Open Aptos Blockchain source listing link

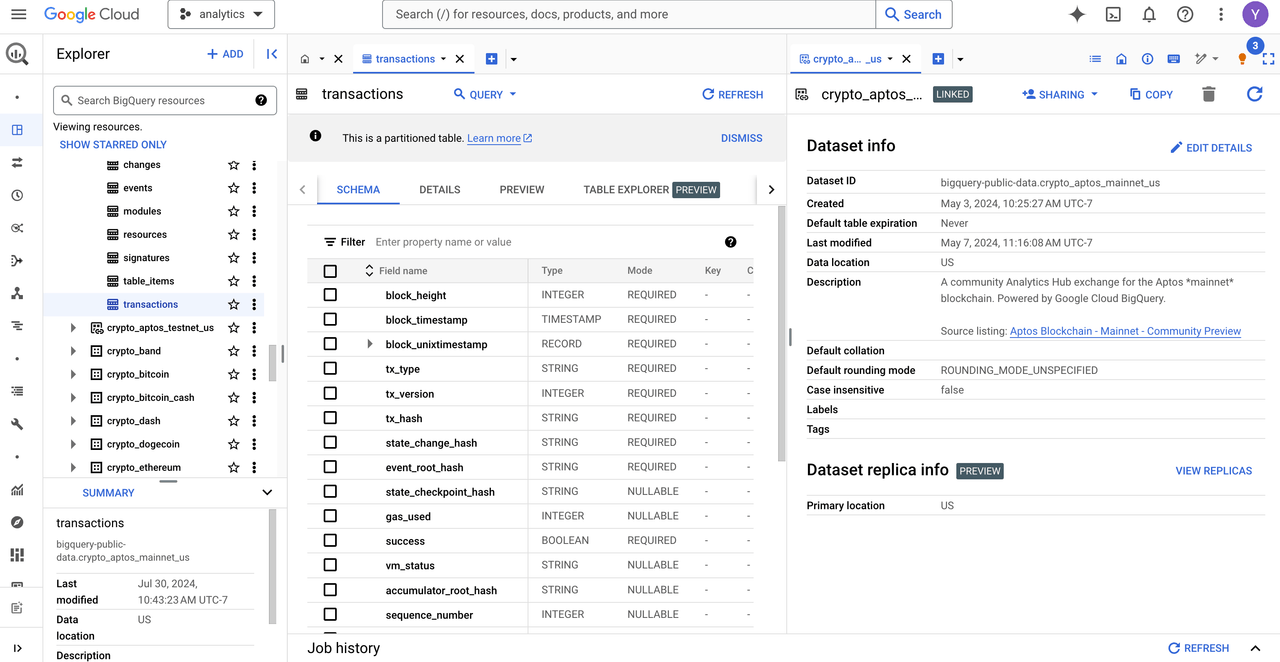(1125, 331)
